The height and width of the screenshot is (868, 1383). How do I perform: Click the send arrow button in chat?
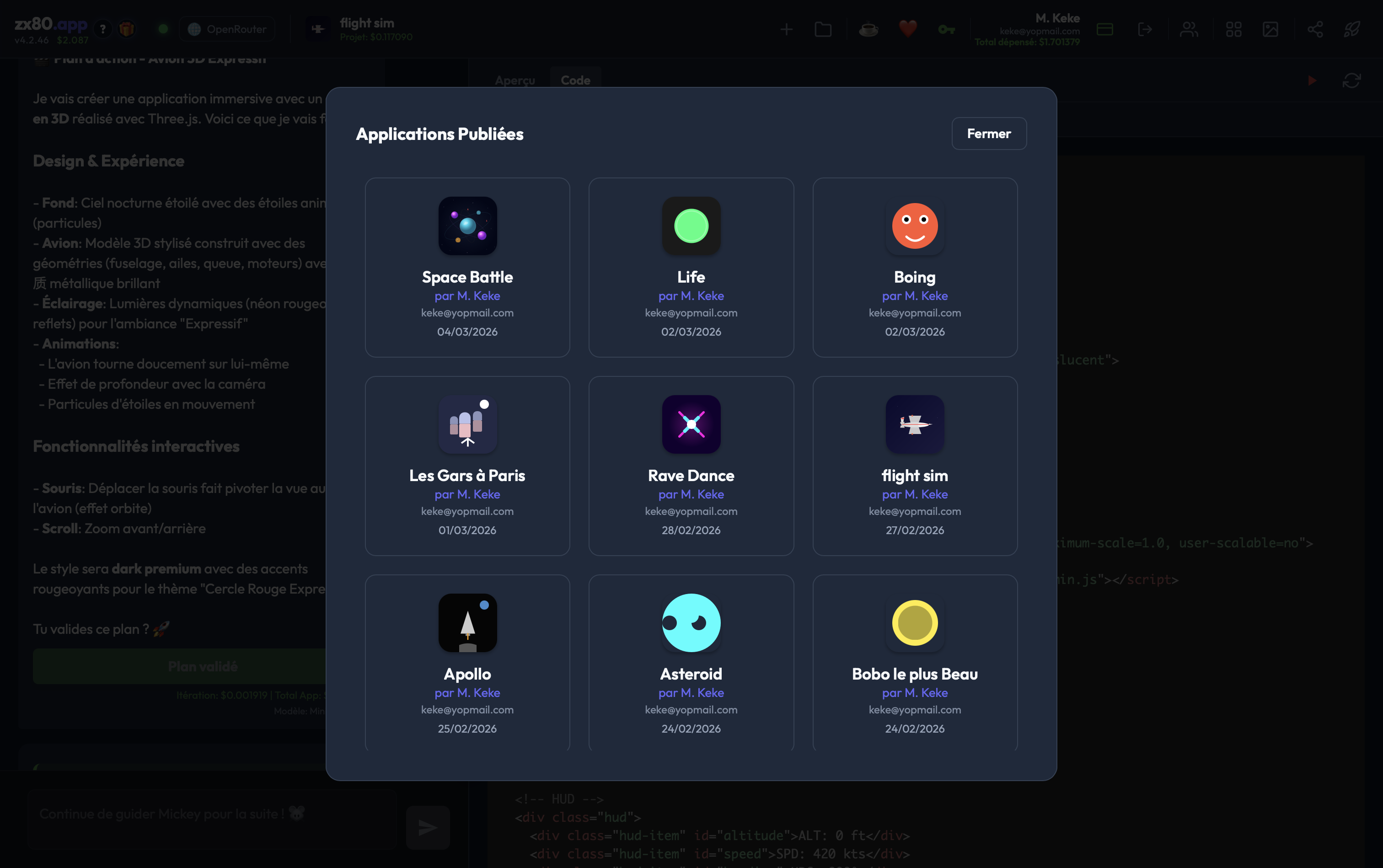click(428, 827)
